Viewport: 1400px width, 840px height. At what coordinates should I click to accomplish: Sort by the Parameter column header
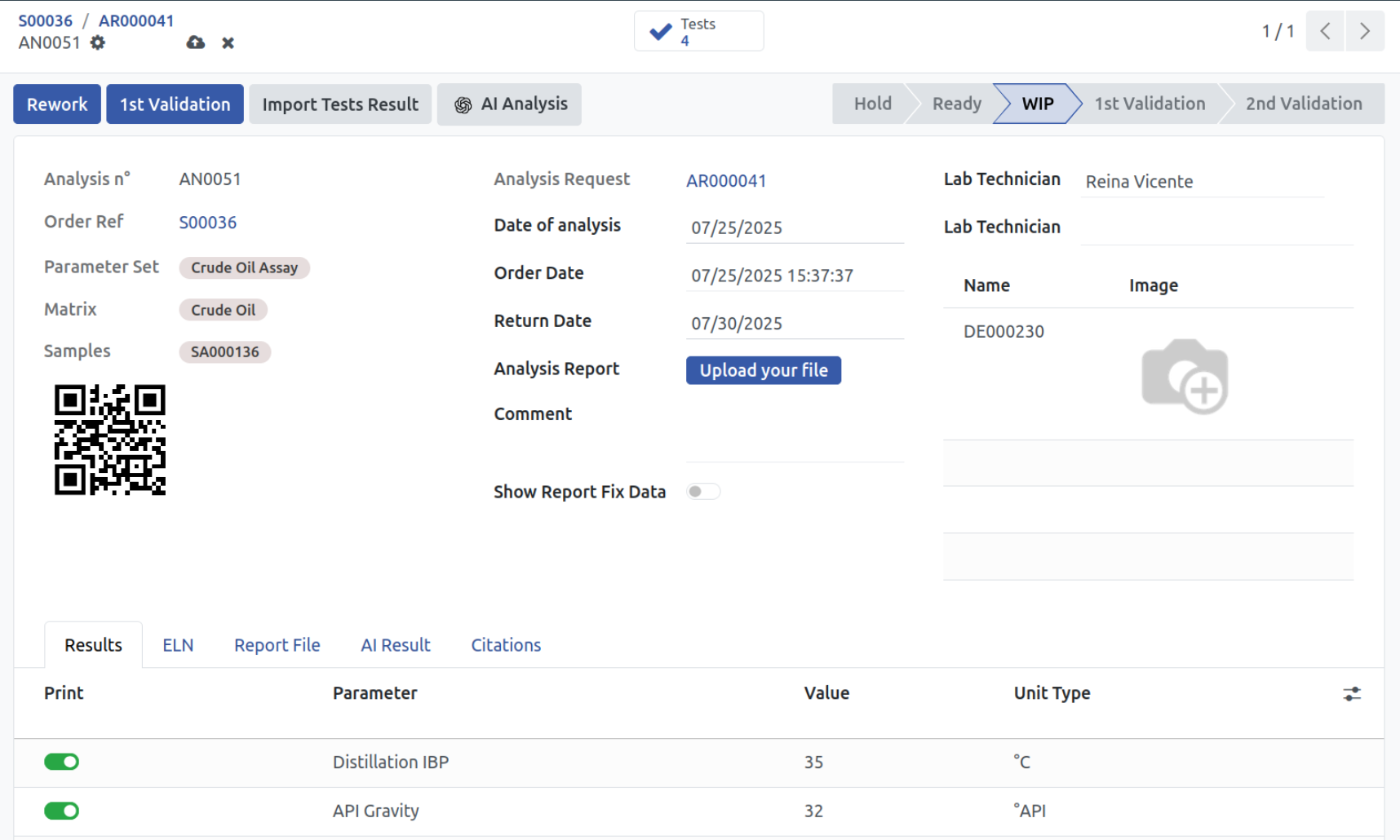click(x=374, y=693)
